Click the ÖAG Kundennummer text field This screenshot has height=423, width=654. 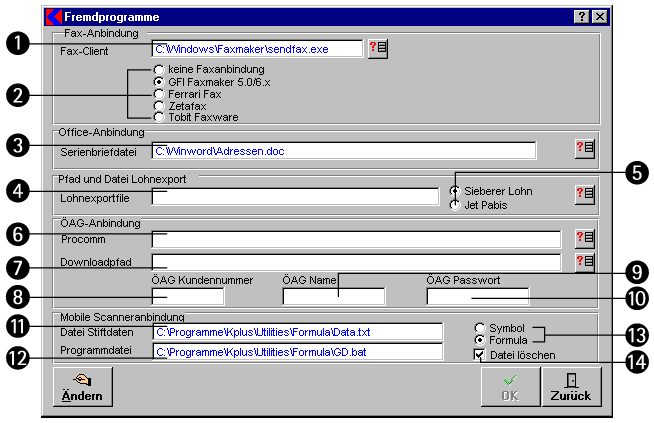coord(188,296)
